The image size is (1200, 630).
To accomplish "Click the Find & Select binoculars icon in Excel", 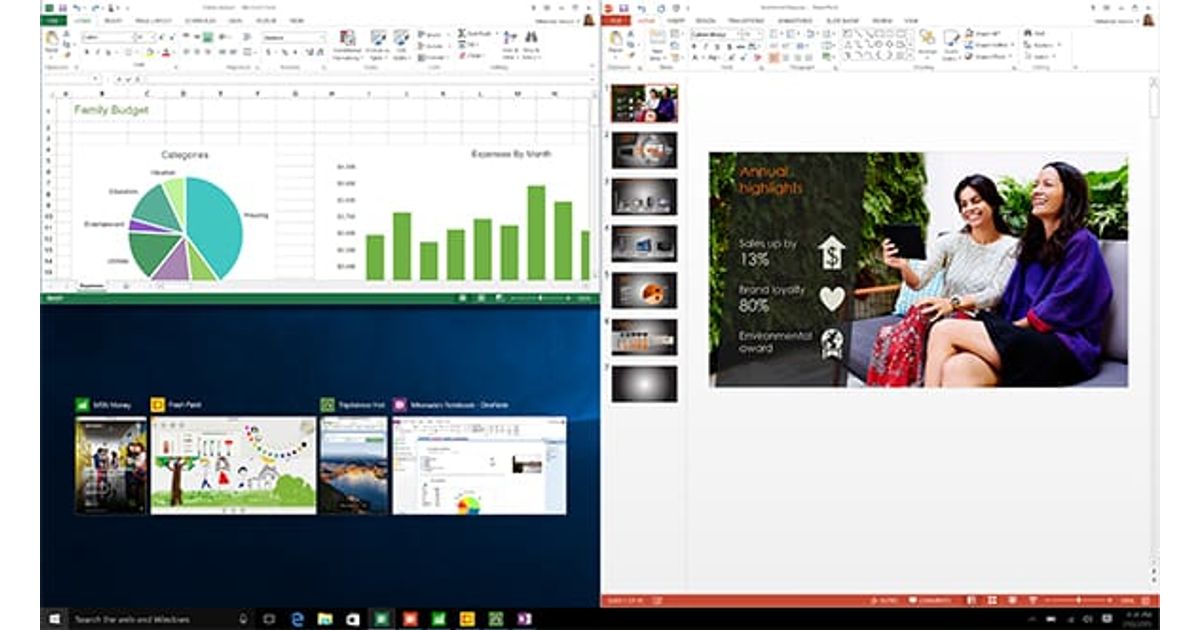I will coord(531,40).
